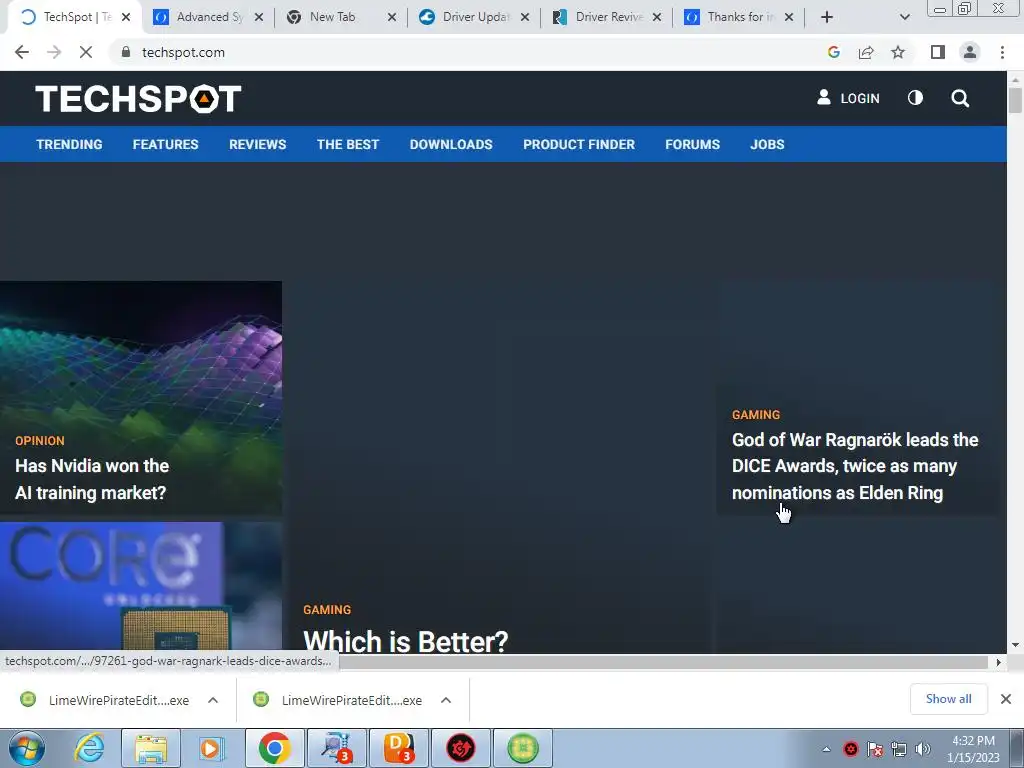
Task: Close the Driver Revive tab
Action: pyautogui.click(x=657, y=17)
